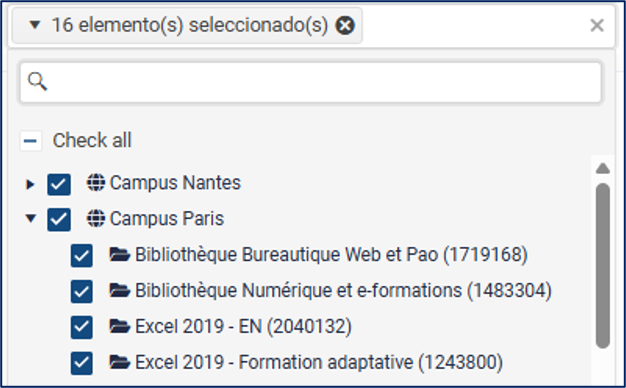Select the Excel 2019 - Formation adaptative (1243800) item
The height and width of the screenshot is (388, 626).
pyautogui.click(x=319, y=362)
